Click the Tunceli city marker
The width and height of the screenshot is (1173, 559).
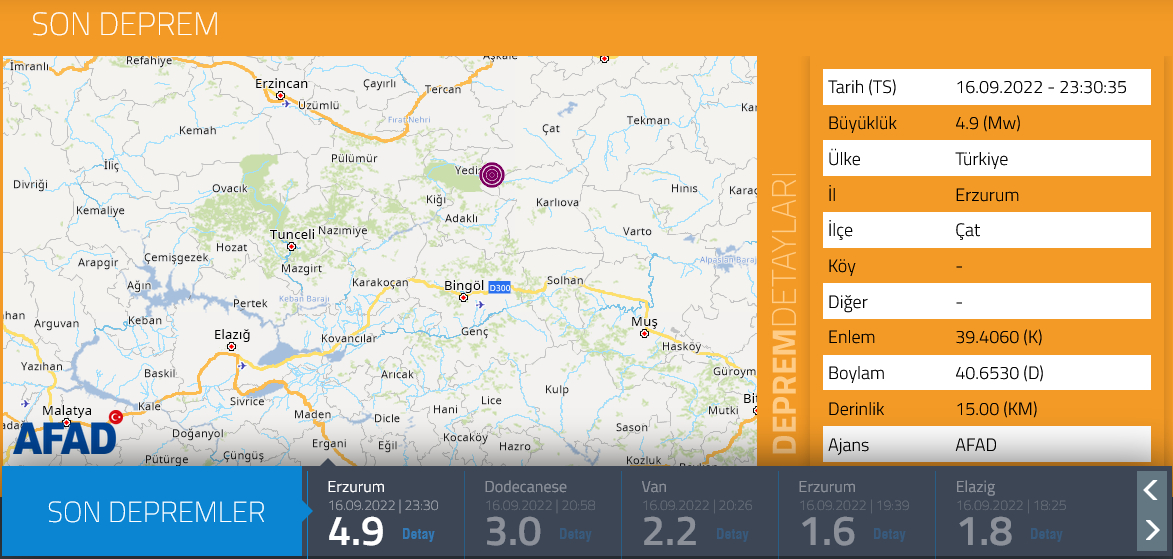pos(292,246)
